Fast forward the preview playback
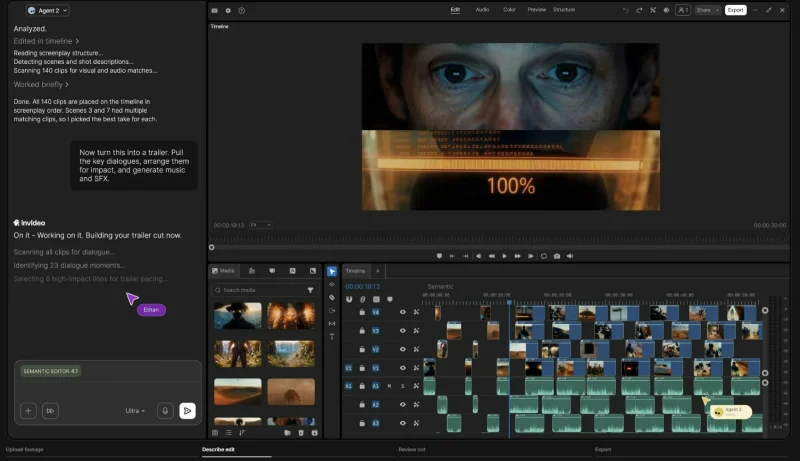800x461 pixels. coord(517,256)
